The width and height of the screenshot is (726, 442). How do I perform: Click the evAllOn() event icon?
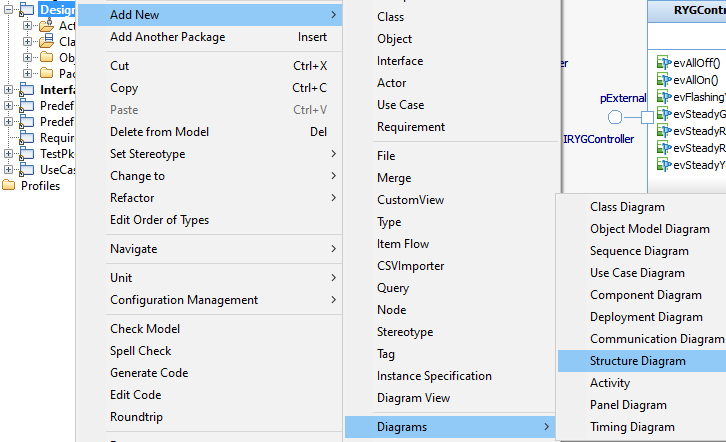[663, 79]
